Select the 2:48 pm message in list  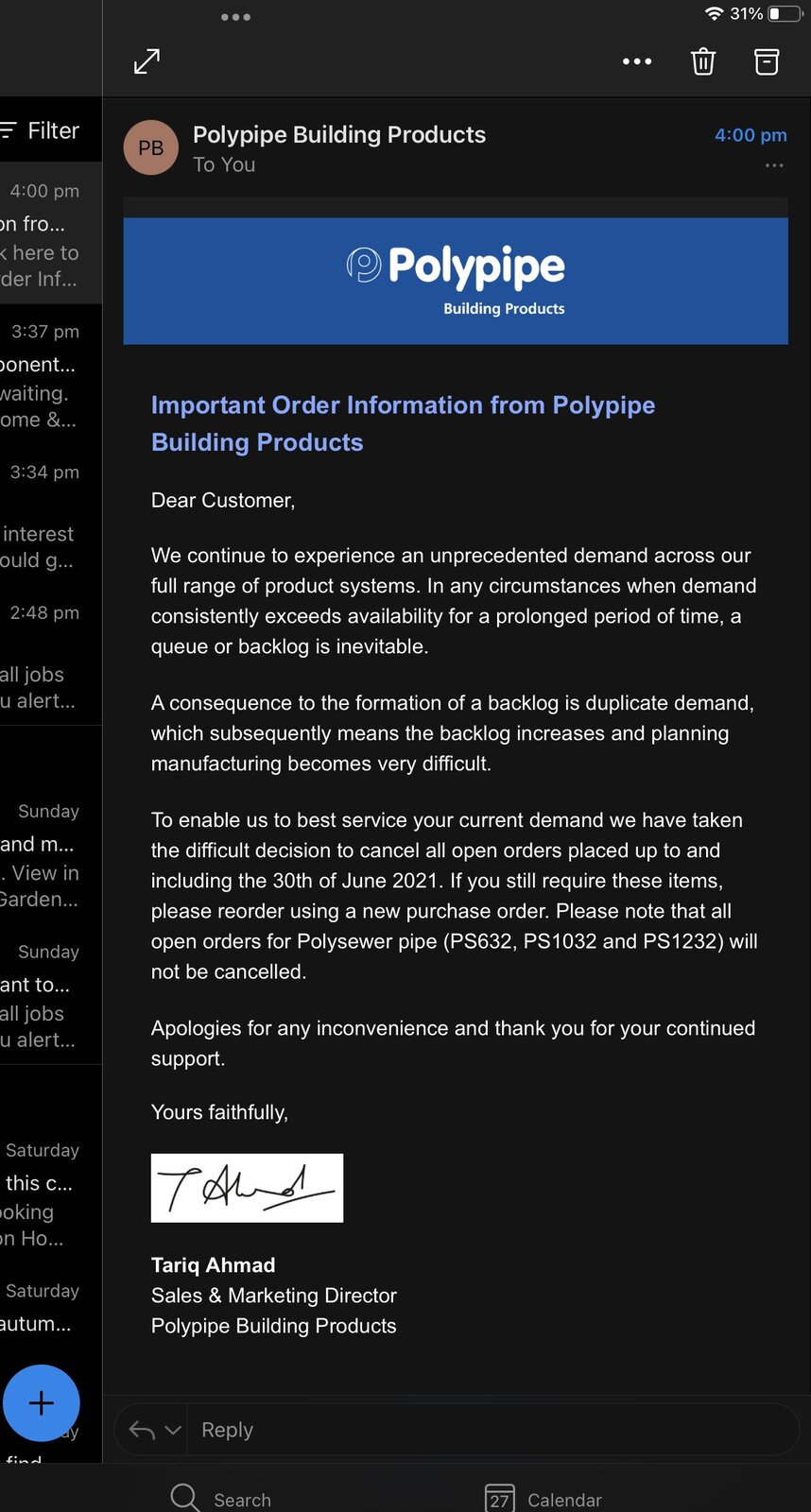45,657
